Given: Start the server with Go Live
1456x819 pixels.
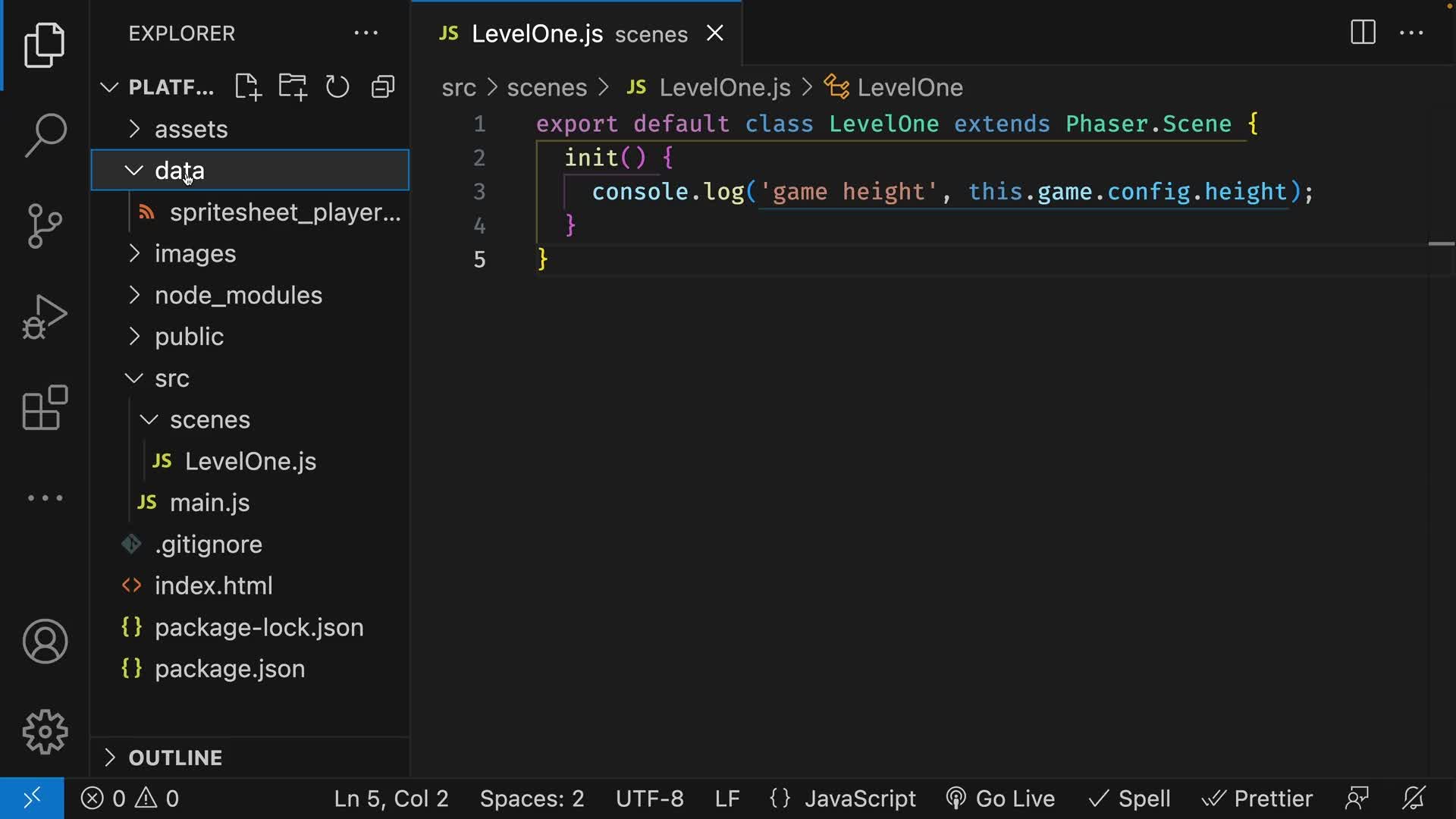Looking at the screenshot, I should 1001,798.
